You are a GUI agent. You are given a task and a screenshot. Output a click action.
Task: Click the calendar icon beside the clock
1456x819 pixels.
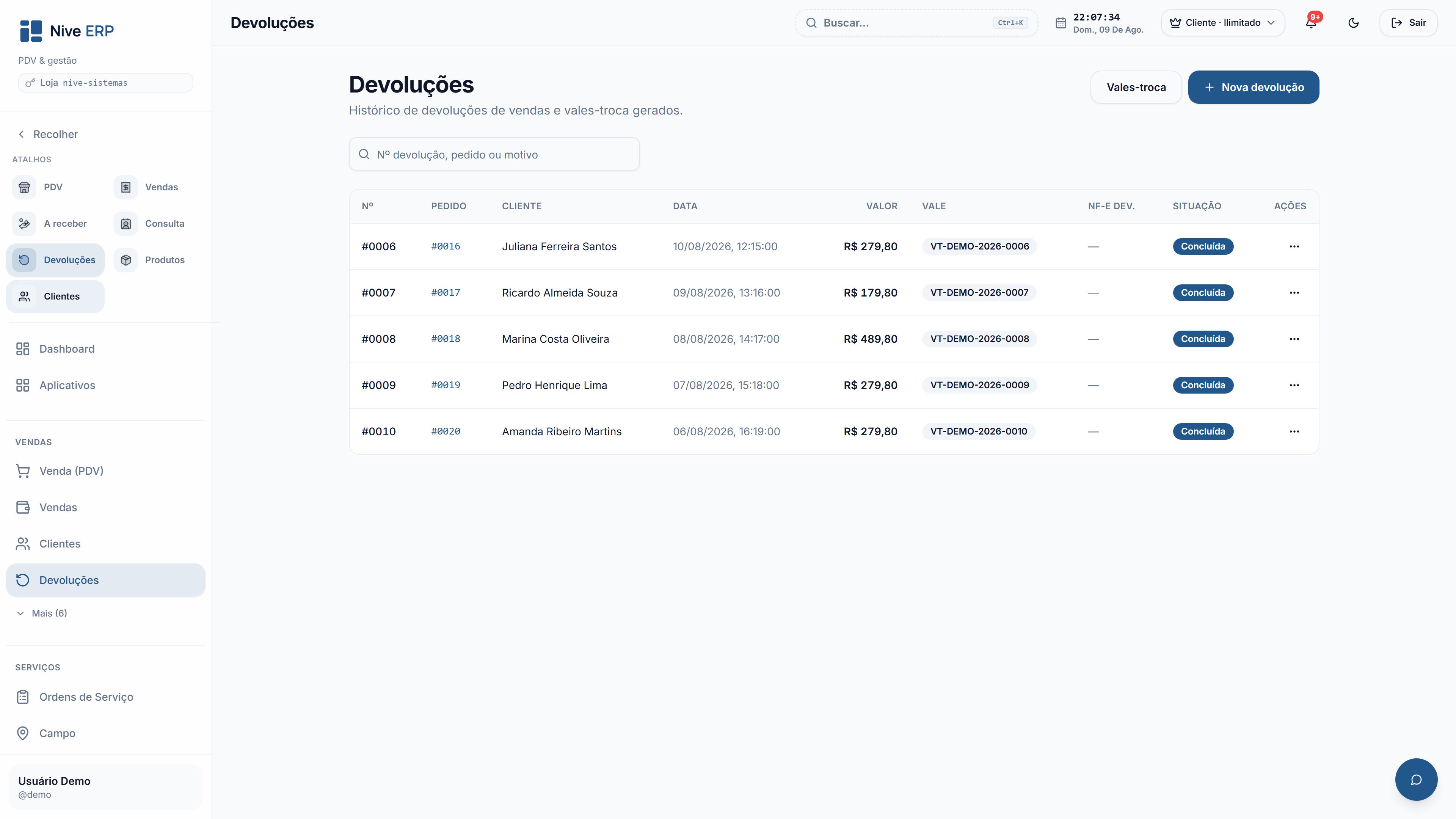point(1061,23)
